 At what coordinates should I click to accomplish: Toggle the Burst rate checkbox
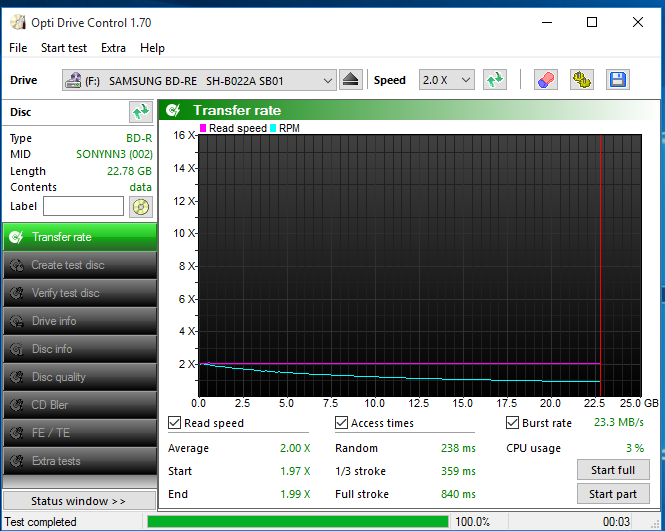point(512,423)
